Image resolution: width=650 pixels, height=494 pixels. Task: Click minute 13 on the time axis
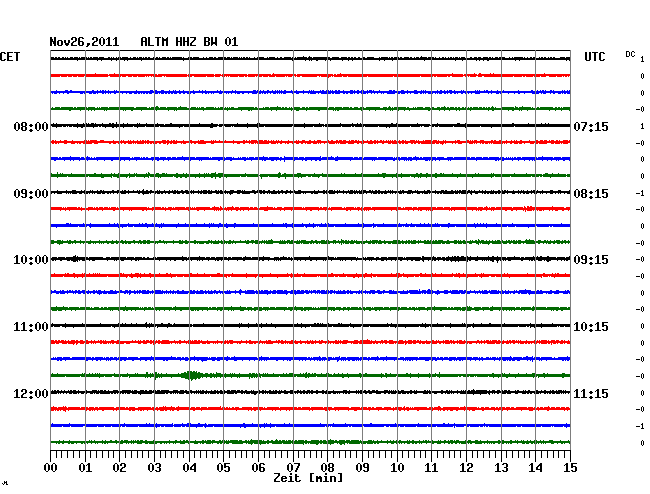[x=501, y=468]
